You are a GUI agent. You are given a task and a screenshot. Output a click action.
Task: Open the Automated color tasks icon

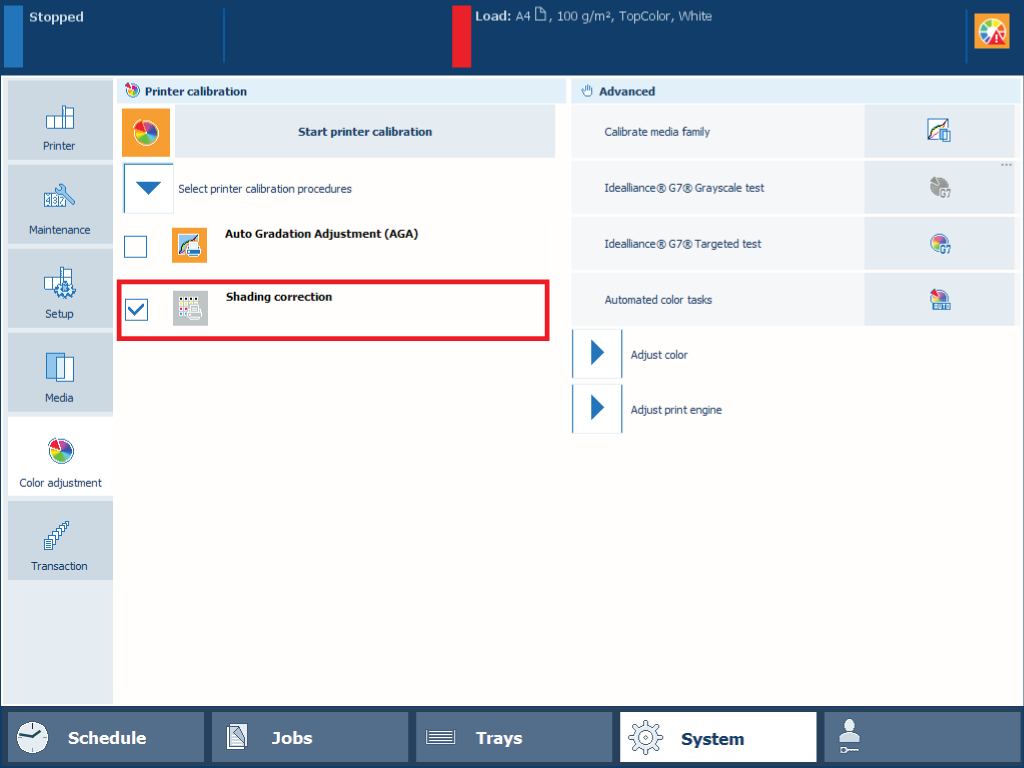[x=938, y=300]
